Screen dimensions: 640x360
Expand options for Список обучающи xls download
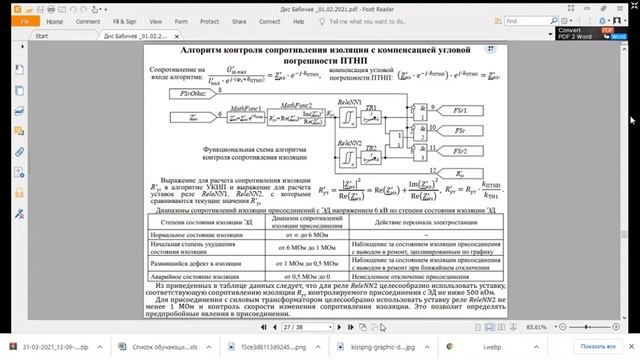[209, 347]
